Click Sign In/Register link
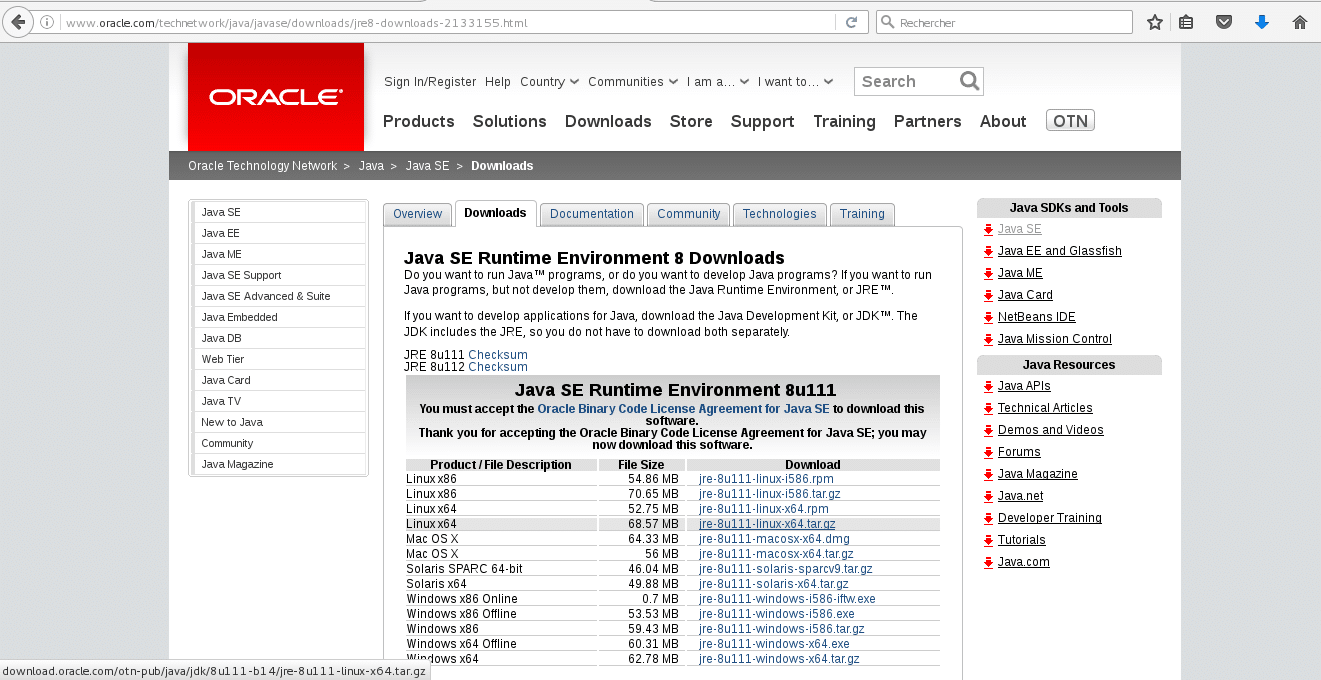 (430, 82)
